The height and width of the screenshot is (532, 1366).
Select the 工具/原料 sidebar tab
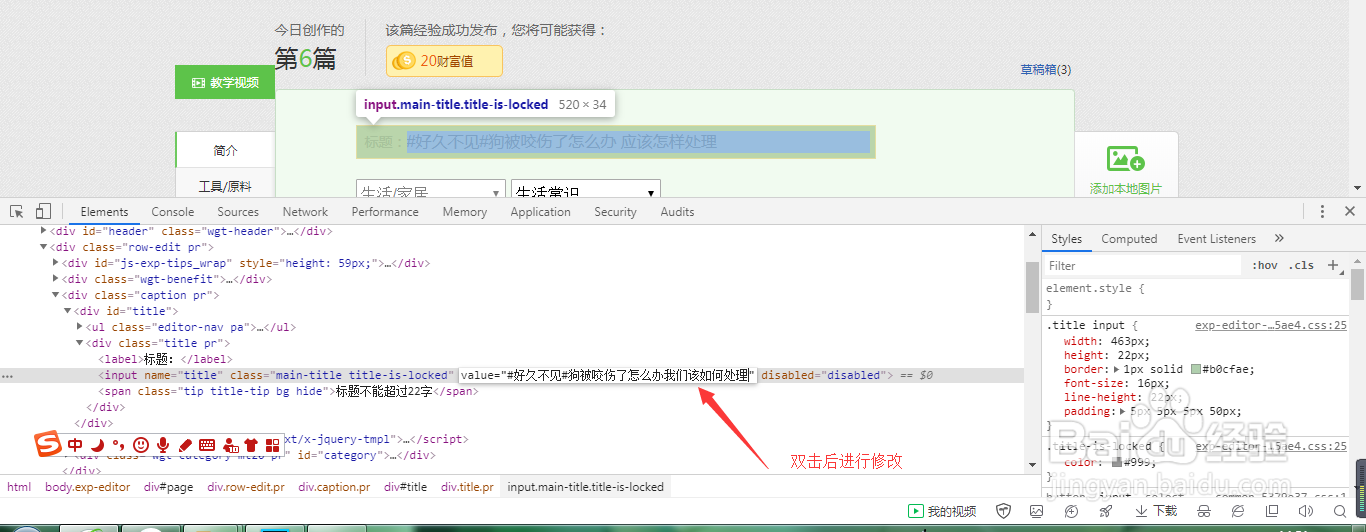(225, 186)
